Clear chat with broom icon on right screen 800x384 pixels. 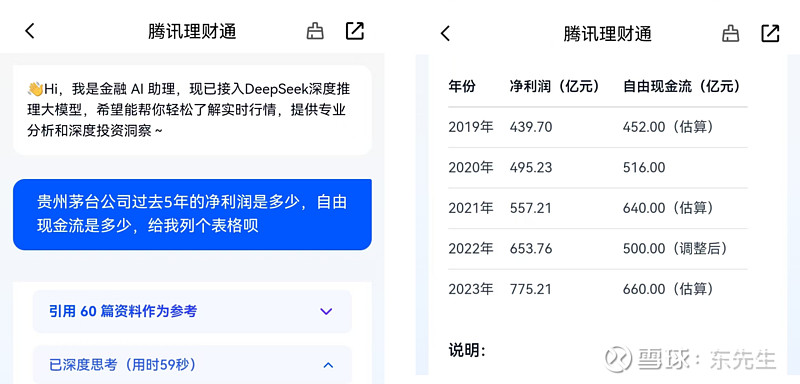click(x=731, y=34)
